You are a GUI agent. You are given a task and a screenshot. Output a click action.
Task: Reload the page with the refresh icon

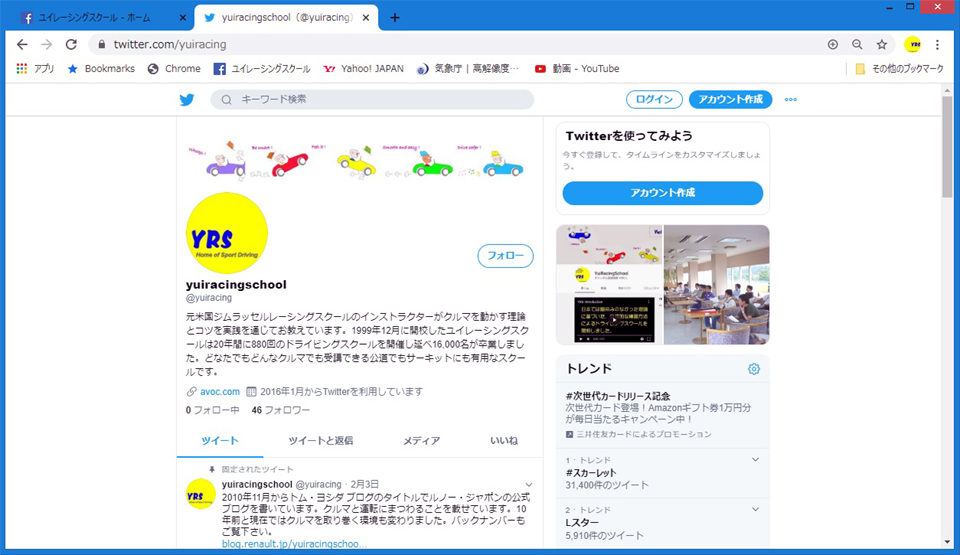point(71,45)
